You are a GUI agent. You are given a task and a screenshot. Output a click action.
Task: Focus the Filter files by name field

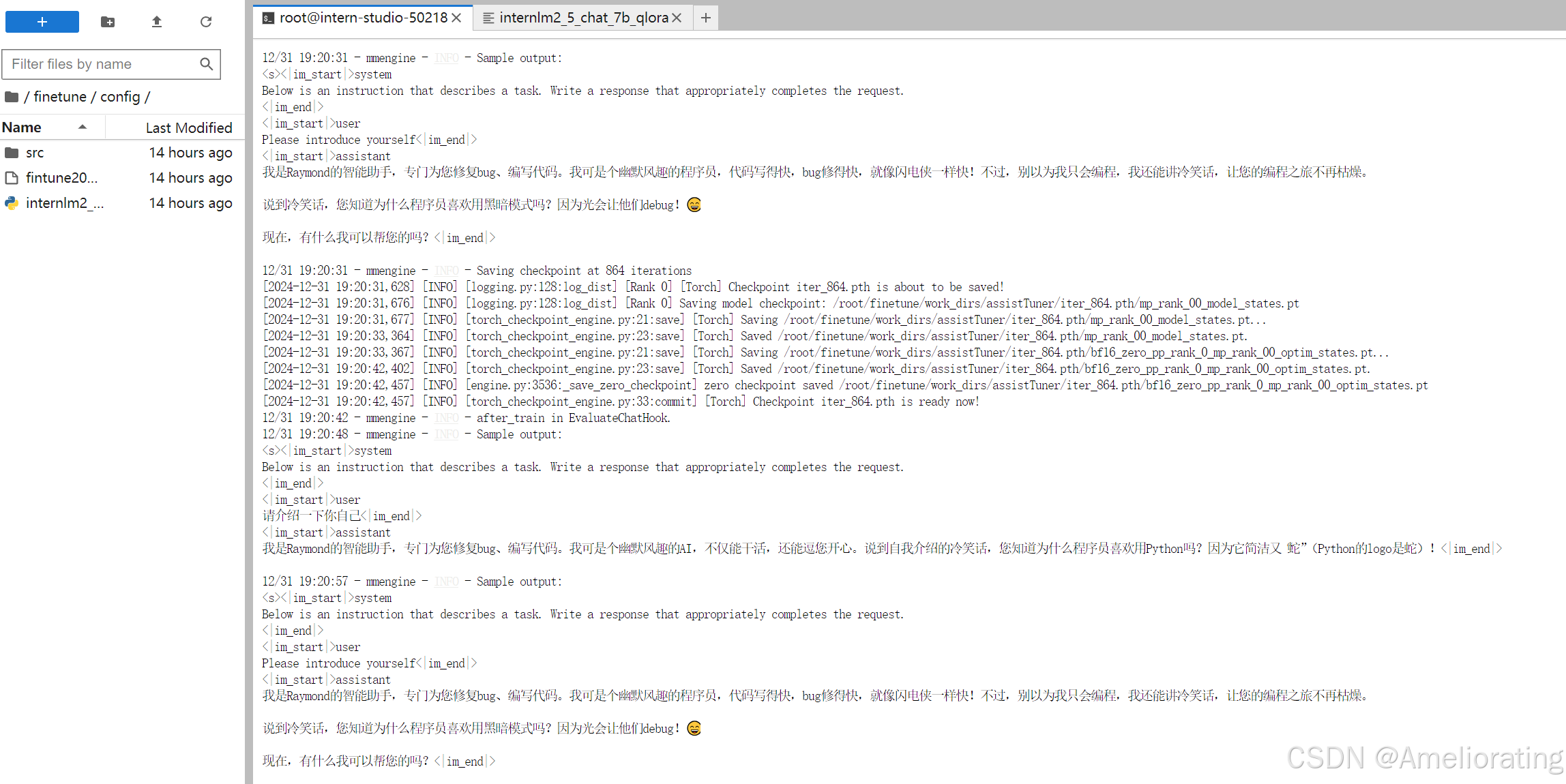click(x=102, y=64)
